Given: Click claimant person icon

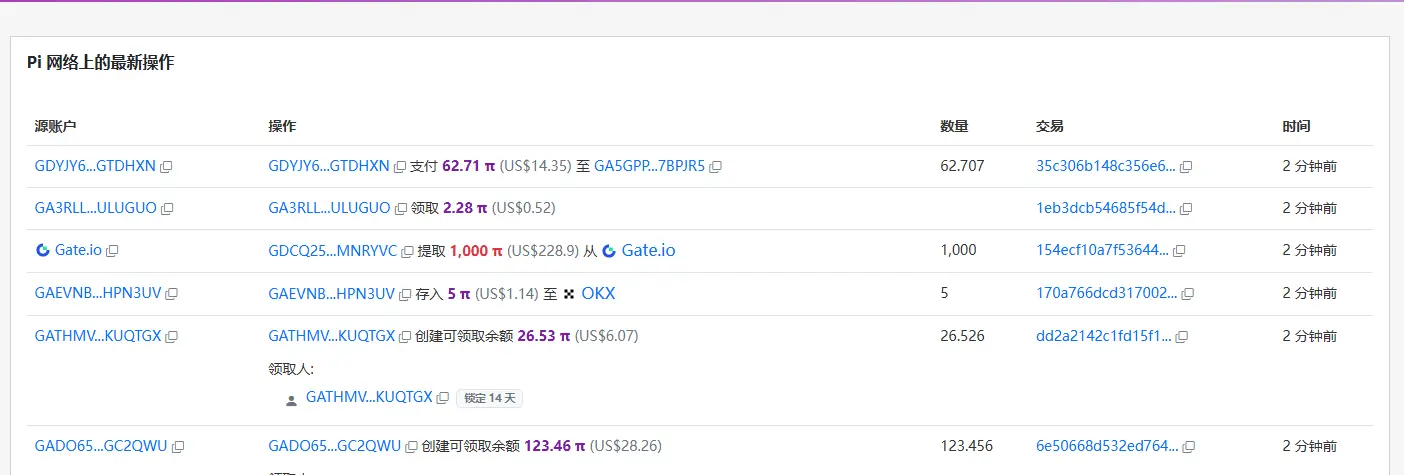Looking at the screenshot, I should click(x=291, y=399).
